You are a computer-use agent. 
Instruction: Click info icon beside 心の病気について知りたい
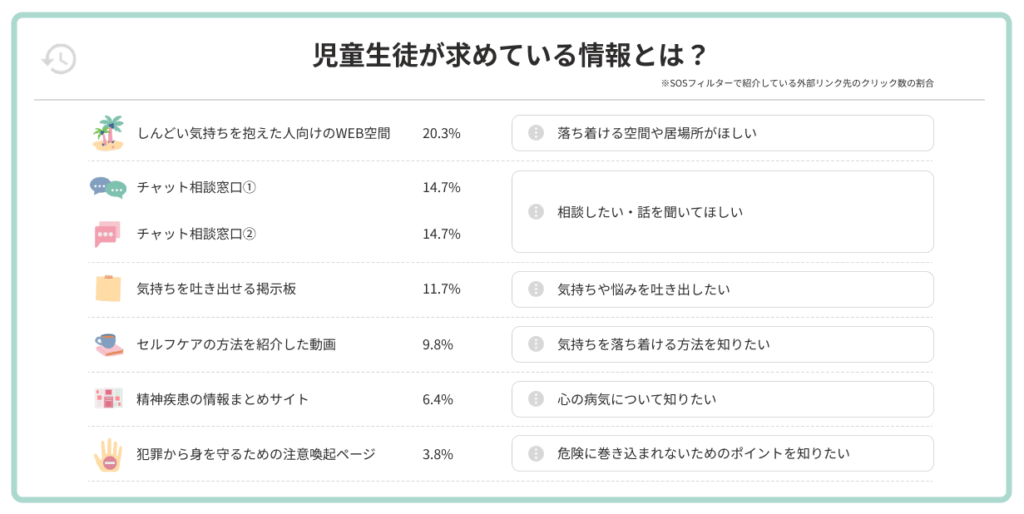coord(536,399)
